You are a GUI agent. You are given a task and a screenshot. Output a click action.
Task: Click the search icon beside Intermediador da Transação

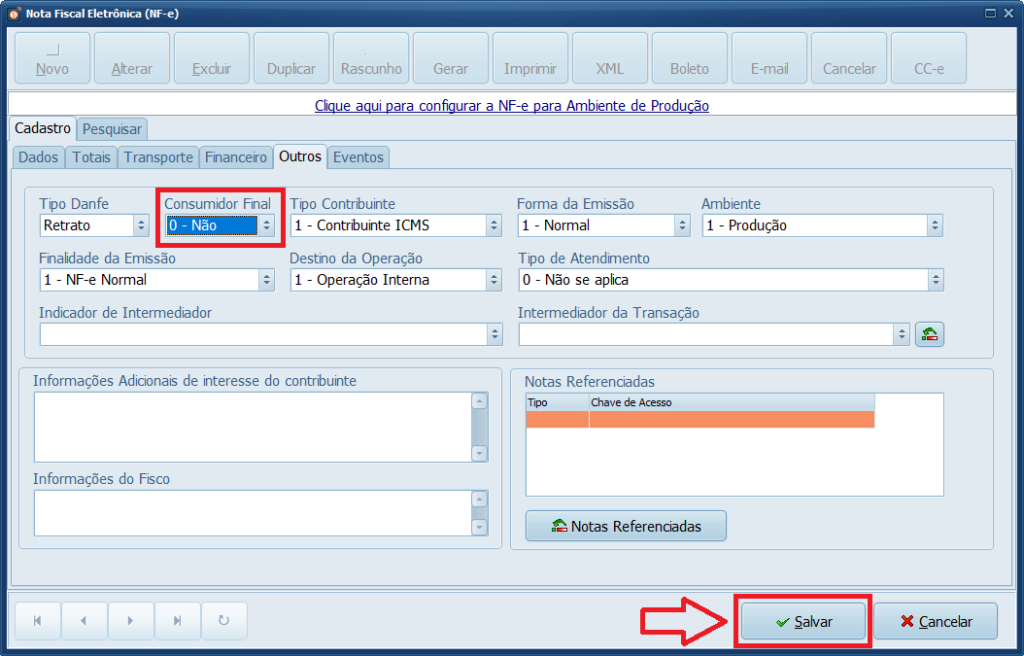[x=930, y=333]
